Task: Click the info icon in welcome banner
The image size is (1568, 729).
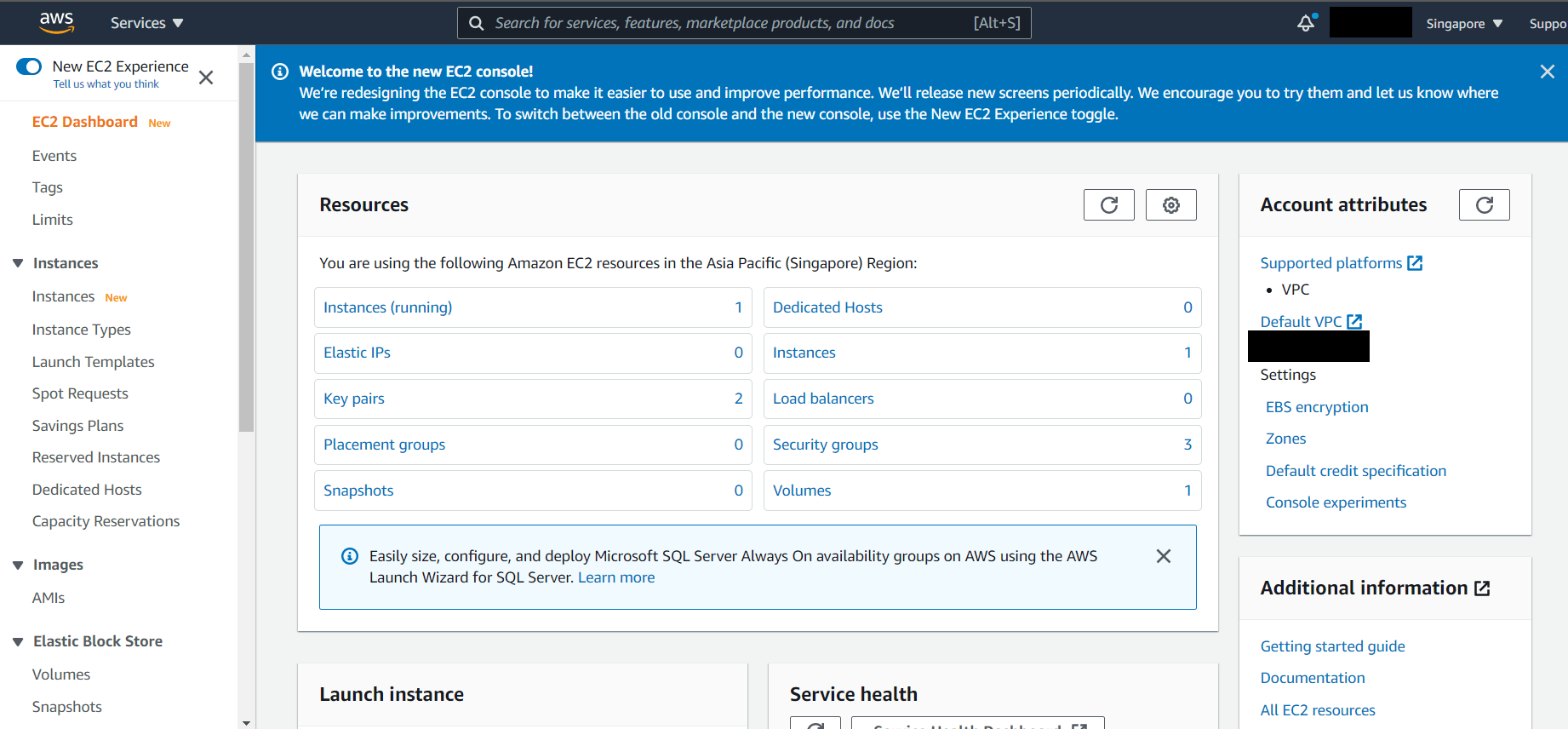Action: [279, 72]
